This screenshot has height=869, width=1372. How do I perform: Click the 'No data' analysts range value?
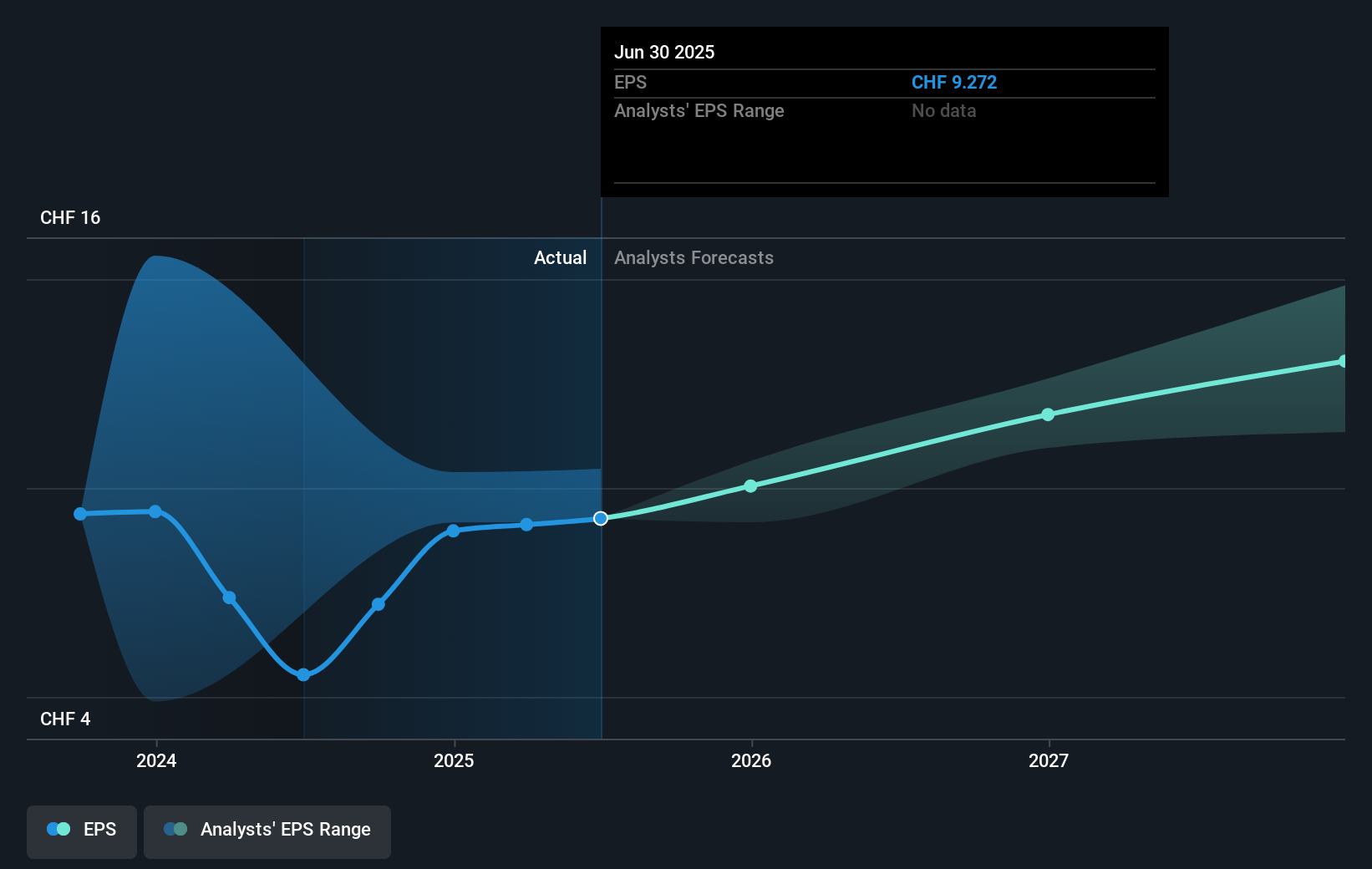[x=944, y=110]
